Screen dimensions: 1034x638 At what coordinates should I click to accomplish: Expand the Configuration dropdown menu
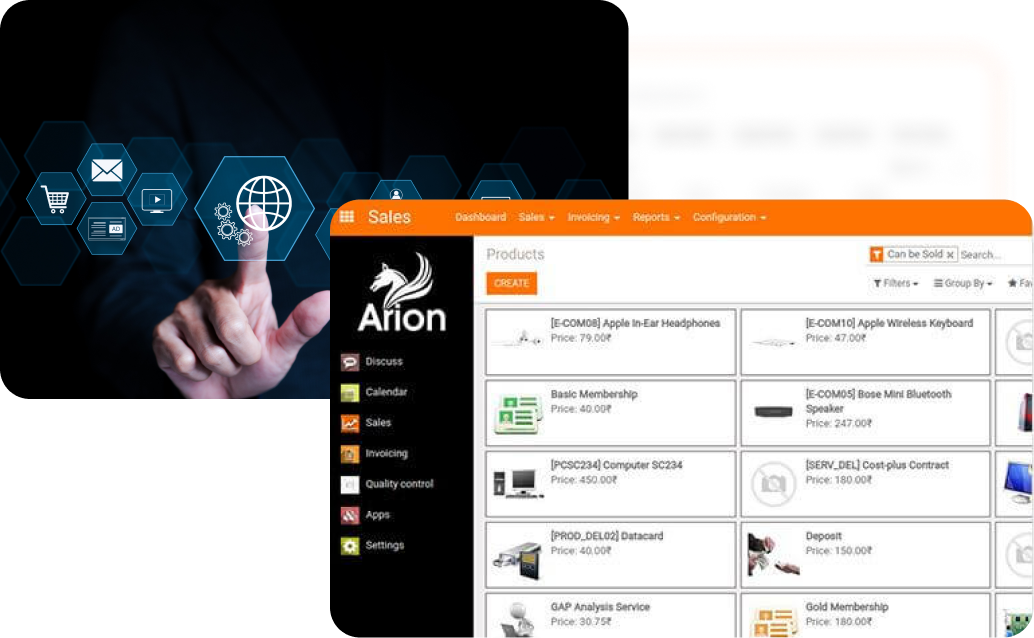click(x=729, y=217)
